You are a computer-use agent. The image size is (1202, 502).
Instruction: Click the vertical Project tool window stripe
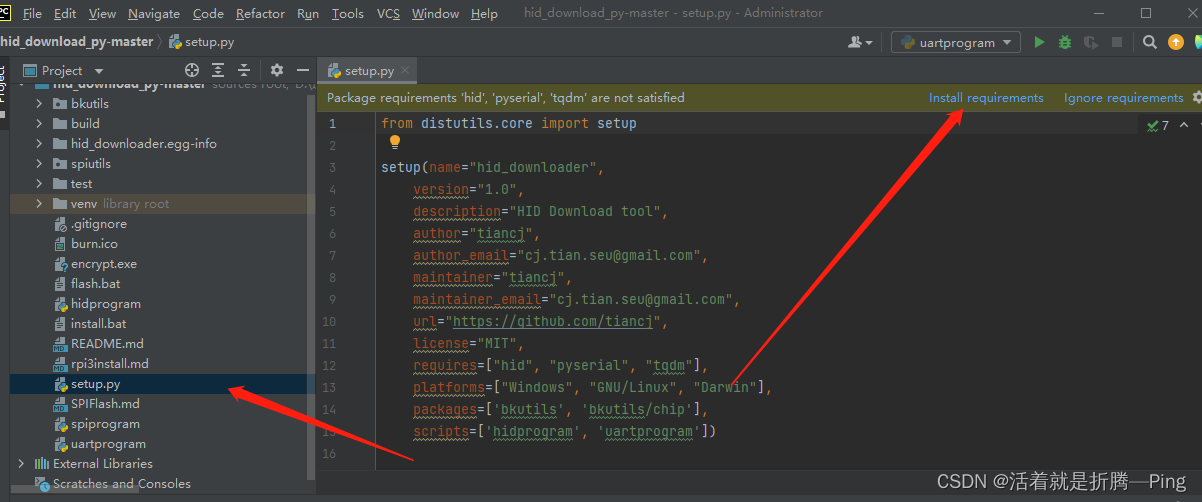pyautogui.click(x=3, y=84)
